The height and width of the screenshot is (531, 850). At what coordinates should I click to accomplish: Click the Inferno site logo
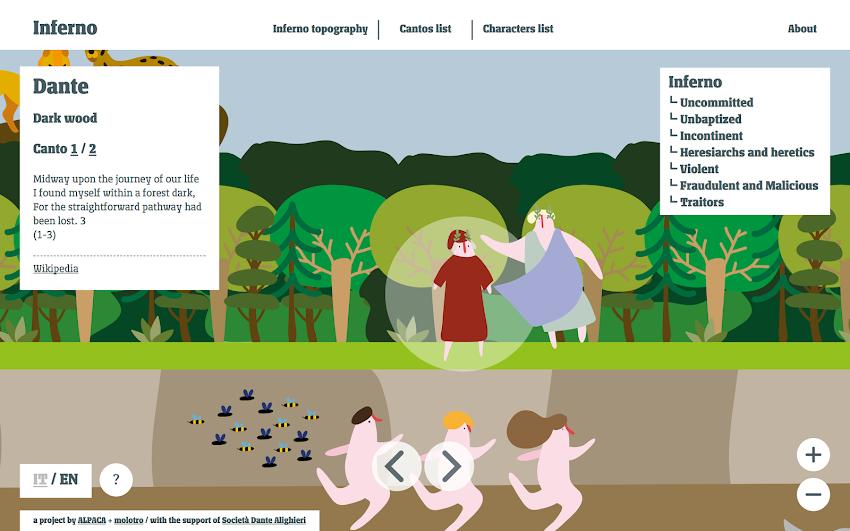(x=65, y=28)
